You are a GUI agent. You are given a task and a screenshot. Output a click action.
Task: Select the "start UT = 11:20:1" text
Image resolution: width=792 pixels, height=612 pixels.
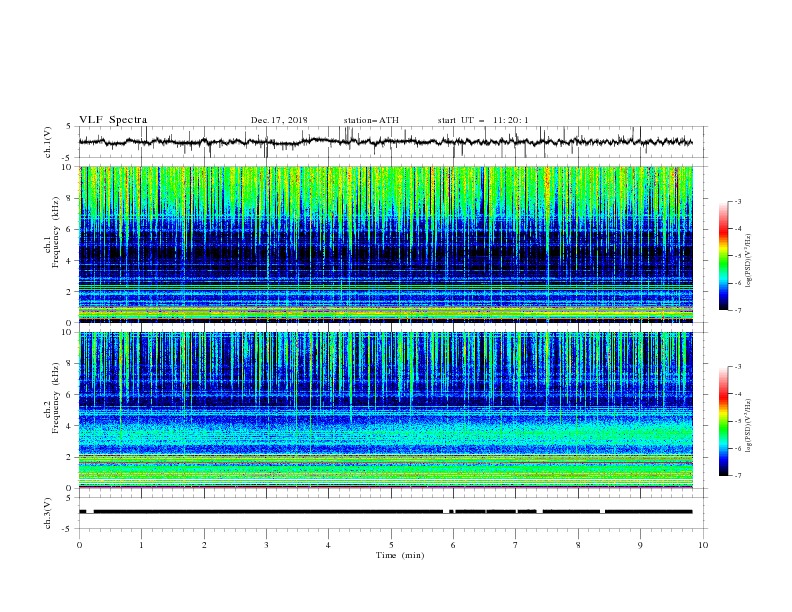(483, 120)
